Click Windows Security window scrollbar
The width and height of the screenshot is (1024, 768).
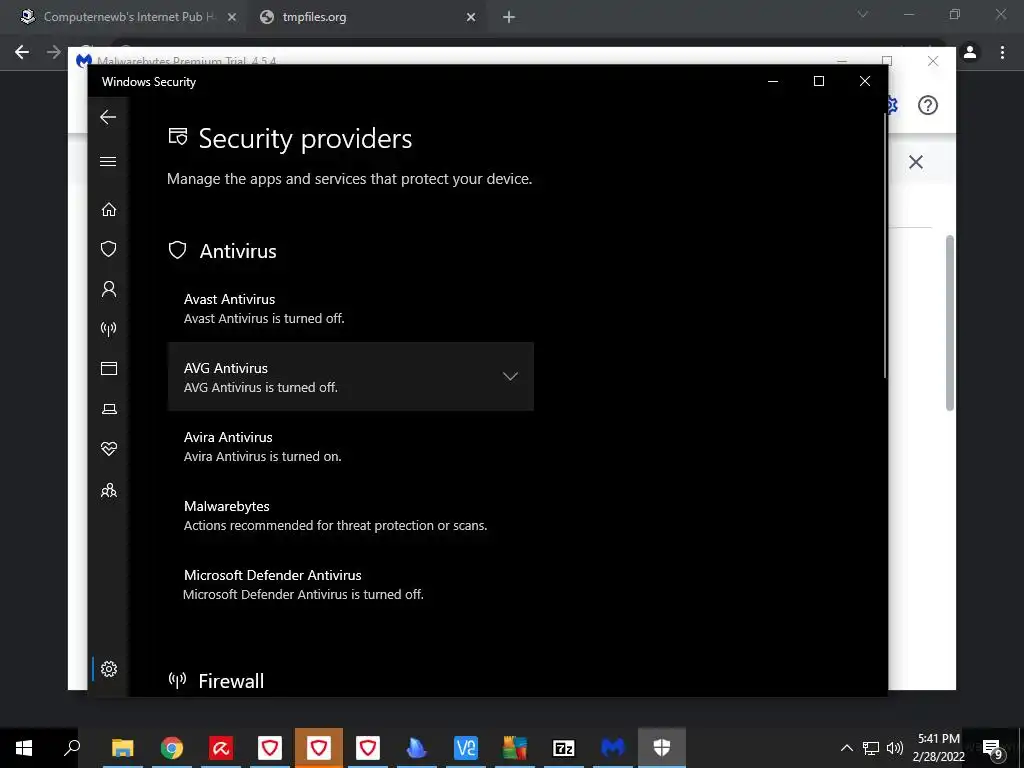pos(885,246)
